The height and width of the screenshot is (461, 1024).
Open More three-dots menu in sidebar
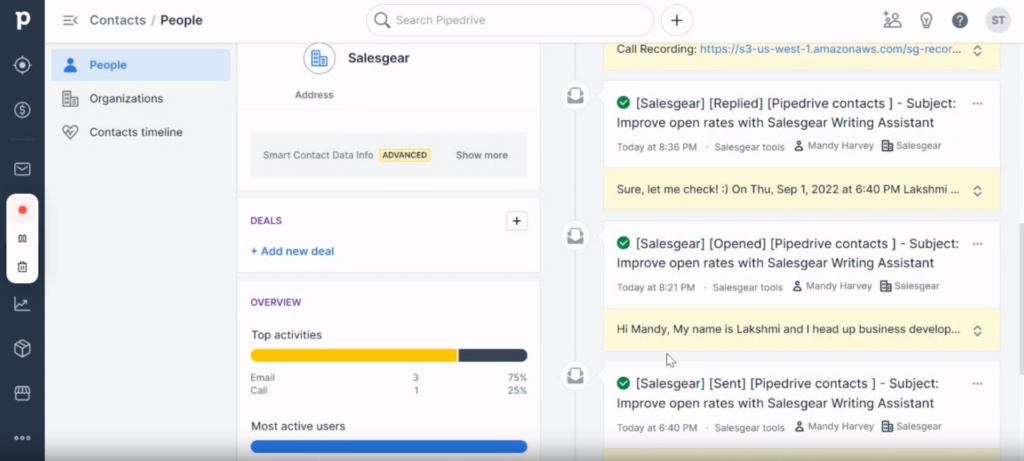pos(22,438)
